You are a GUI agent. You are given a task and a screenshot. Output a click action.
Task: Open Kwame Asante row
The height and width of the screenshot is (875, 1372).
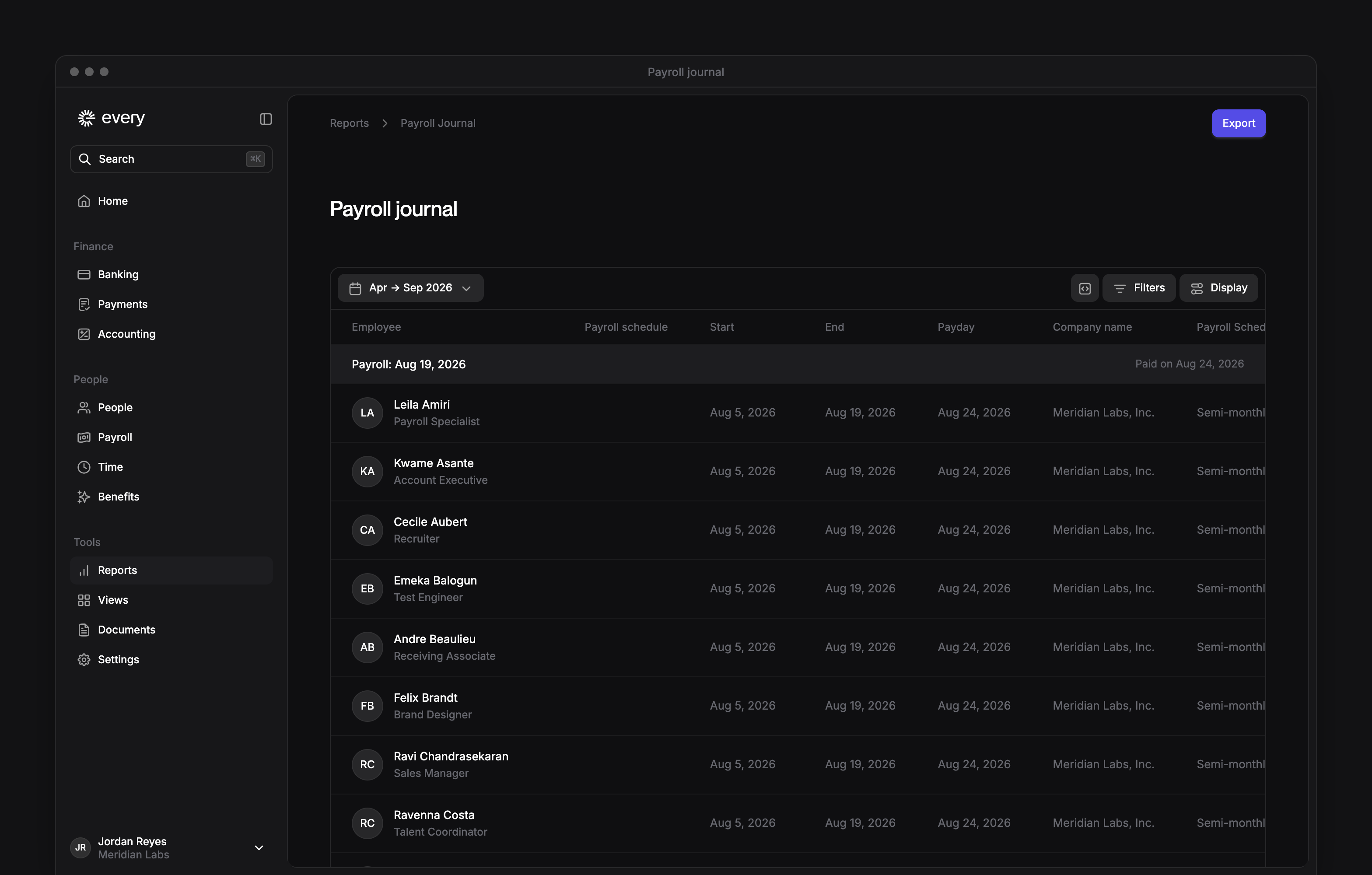click(x=798, y=472)
